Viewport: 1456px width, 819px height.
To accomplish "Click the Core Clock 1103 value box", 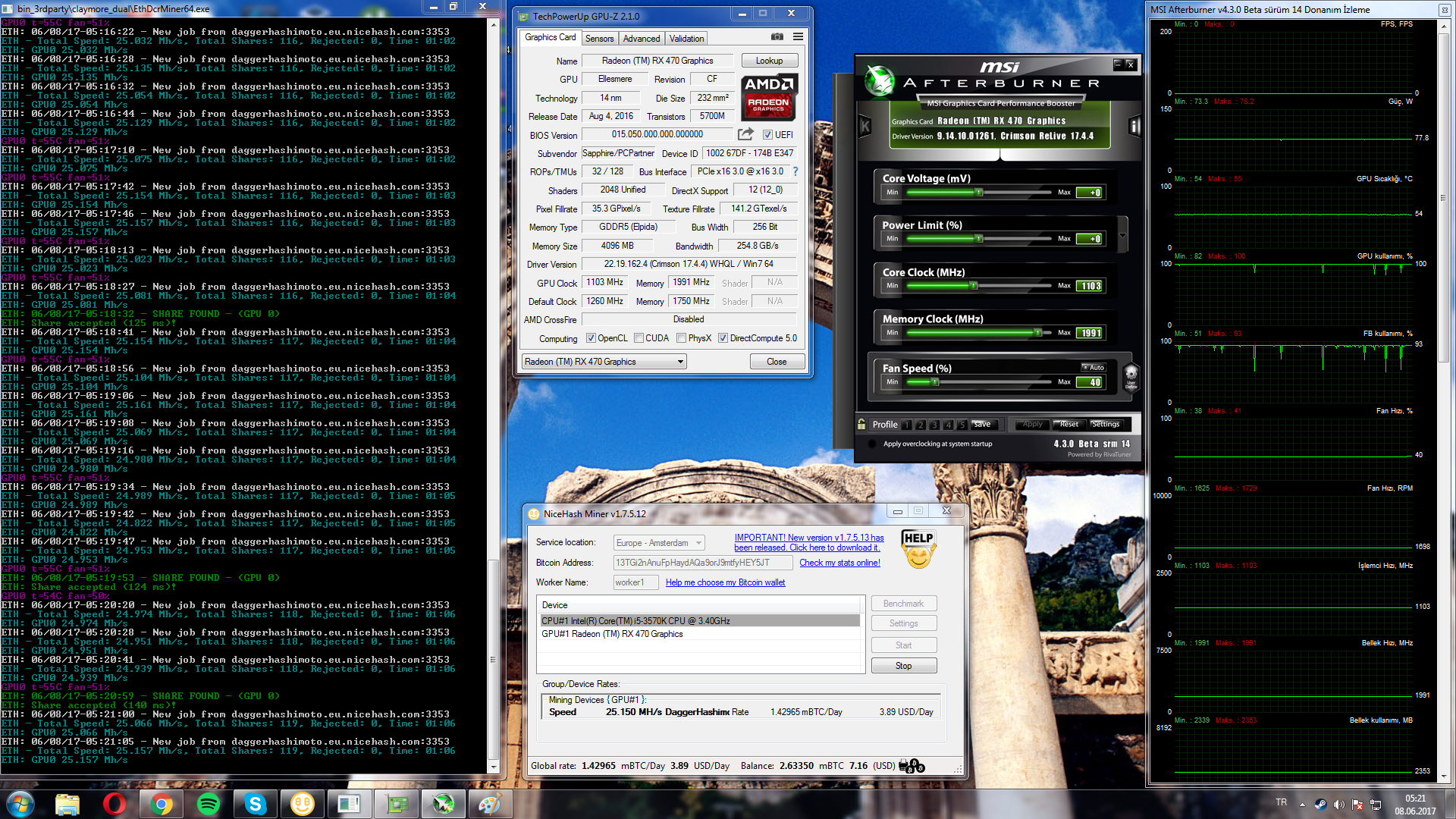I will click(1090, 286).
